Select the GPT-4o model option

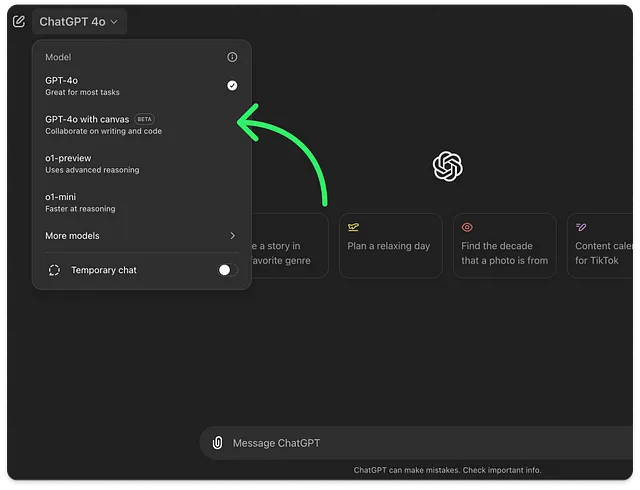pos(141,86)
